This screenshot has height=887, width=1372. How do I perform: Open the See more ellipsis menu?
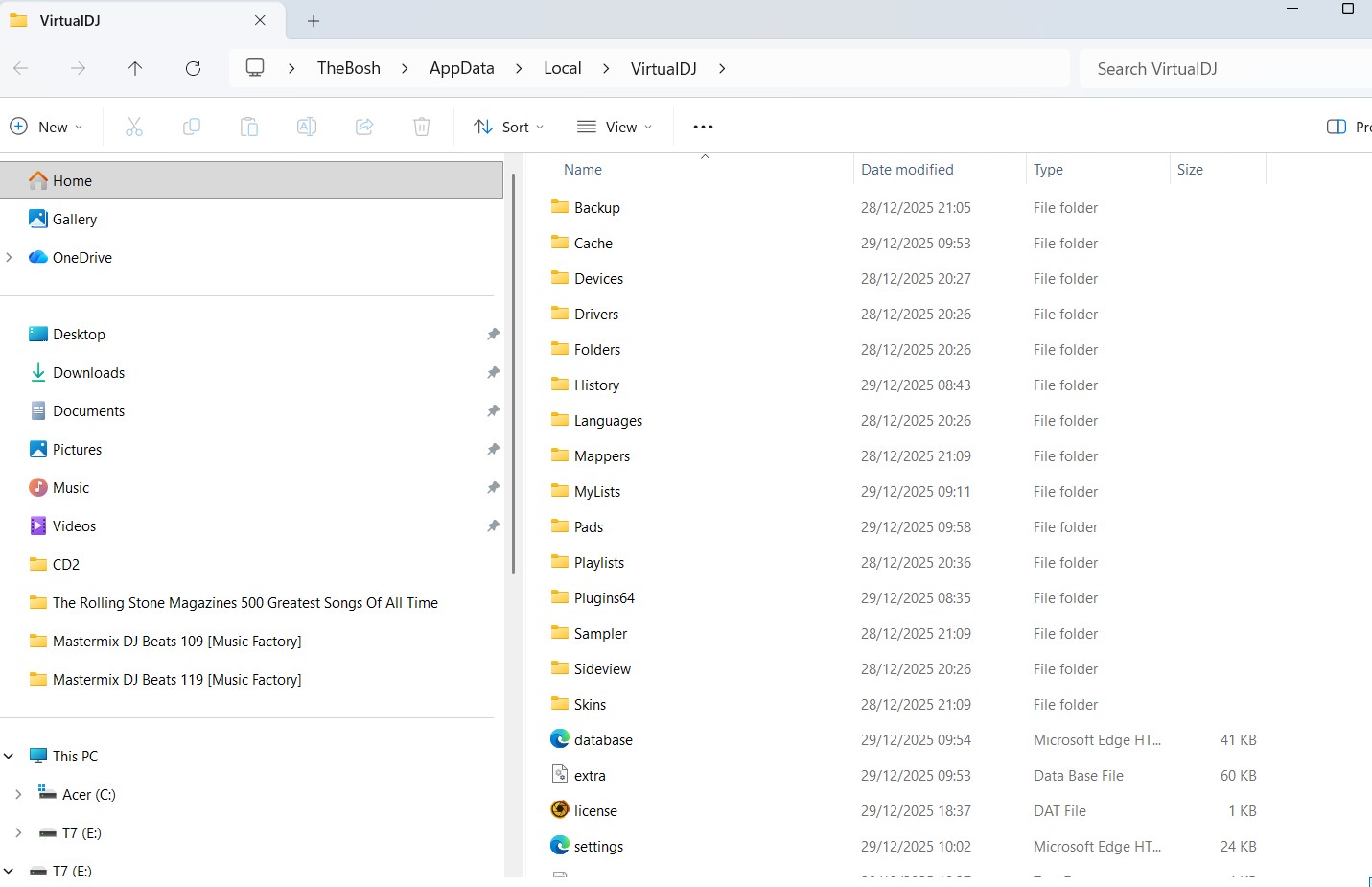(x=703, y=127)
